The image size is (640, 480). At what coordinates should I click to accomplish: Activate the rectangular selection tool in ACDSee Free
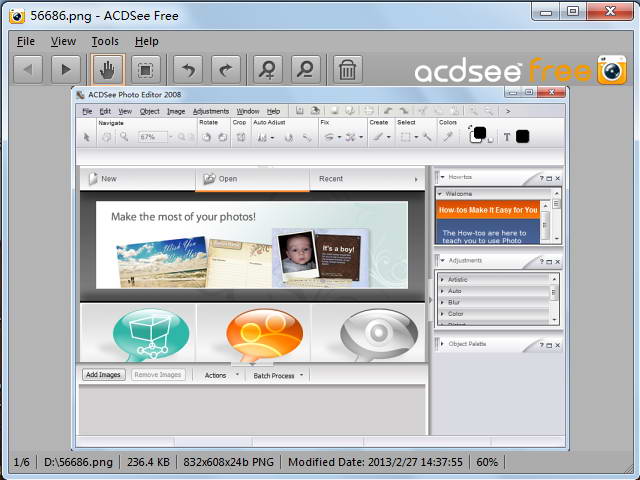[x=145, y=69]
